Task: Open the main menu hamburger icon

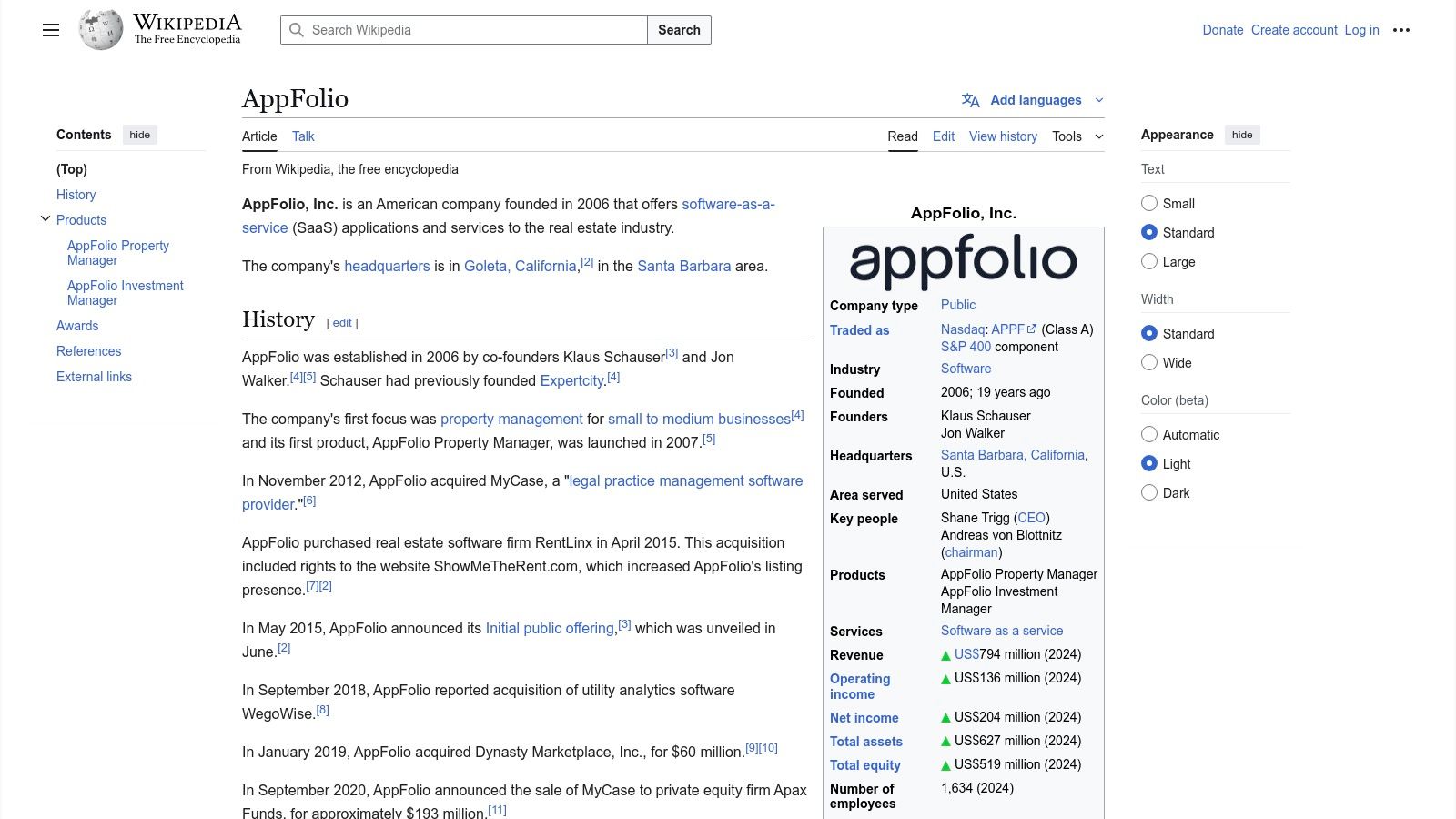Action: pos(51,29)
